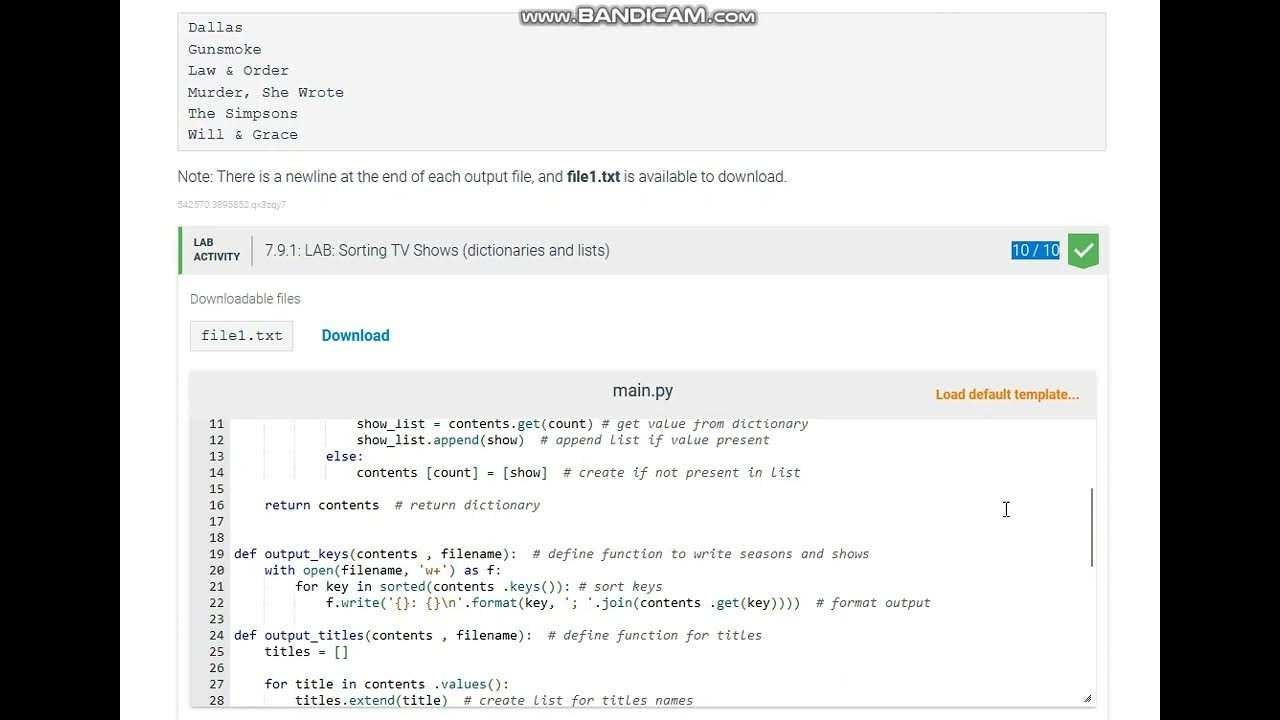
Task: Place cursor on 'titles.extend(title)' line
Action: point(371,700)
